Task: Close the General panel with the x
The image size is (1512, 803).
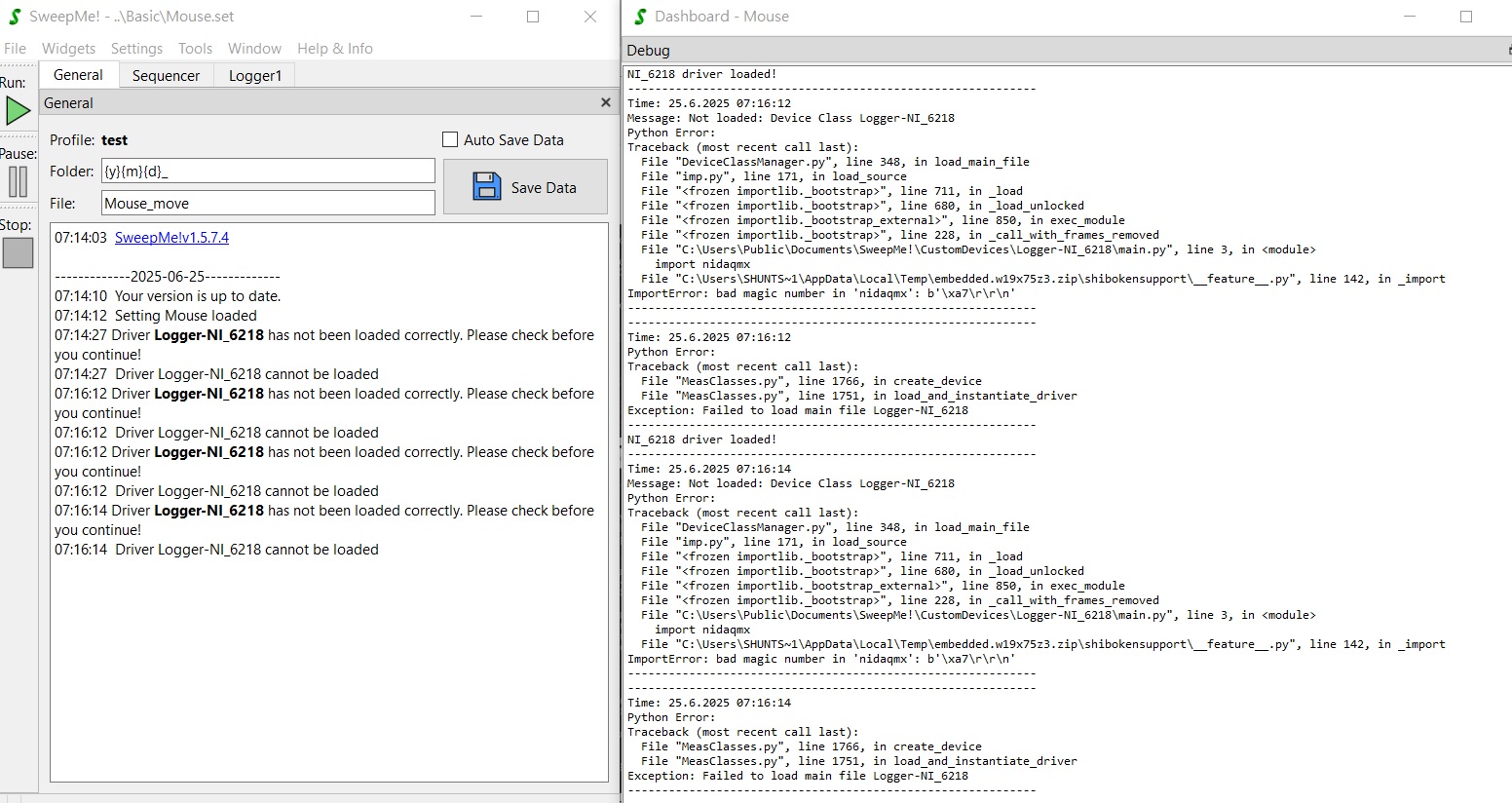Action: coord(606,102)
